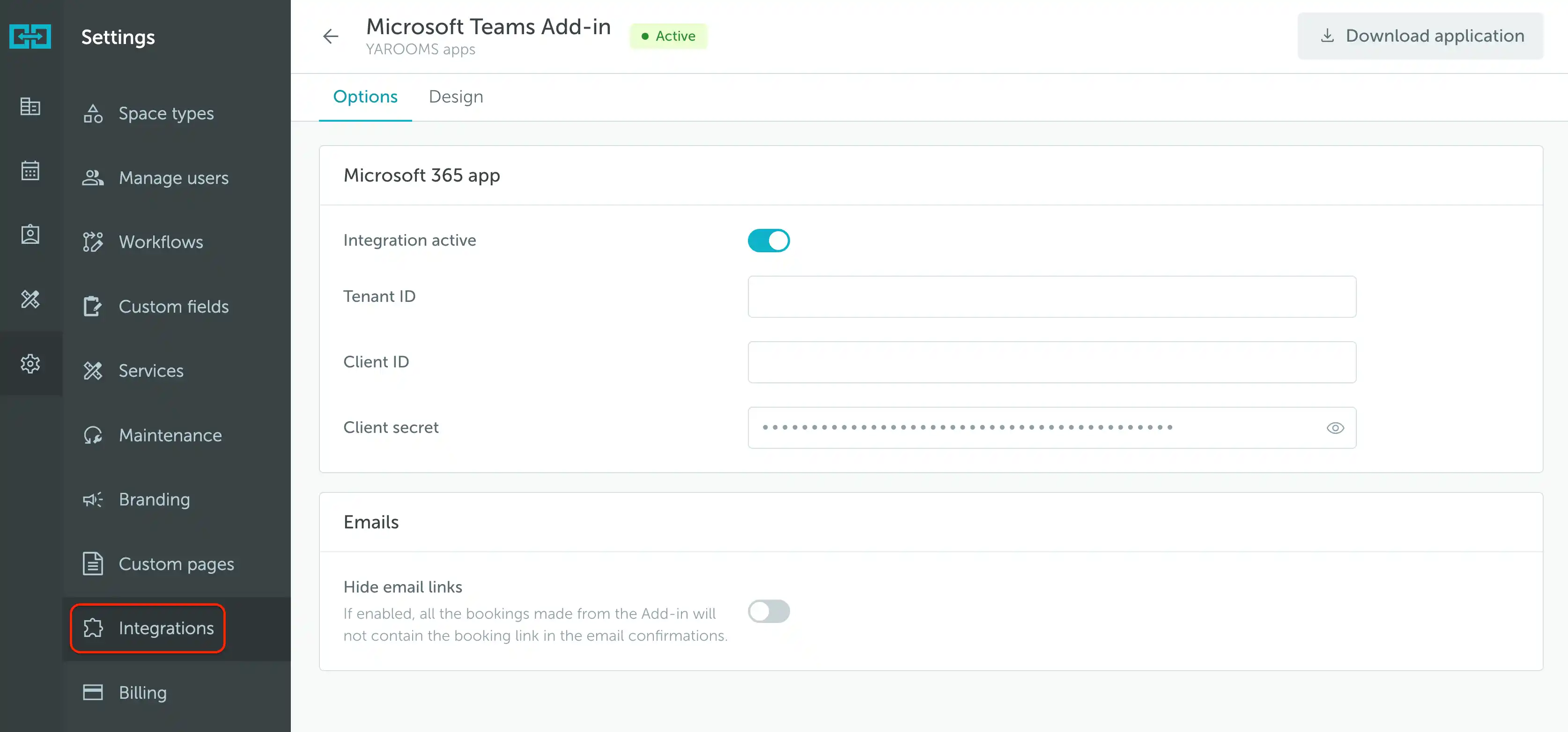Click the Services tools icon
The height and width of the screenshot is (732, 1568).
point(93,371)
